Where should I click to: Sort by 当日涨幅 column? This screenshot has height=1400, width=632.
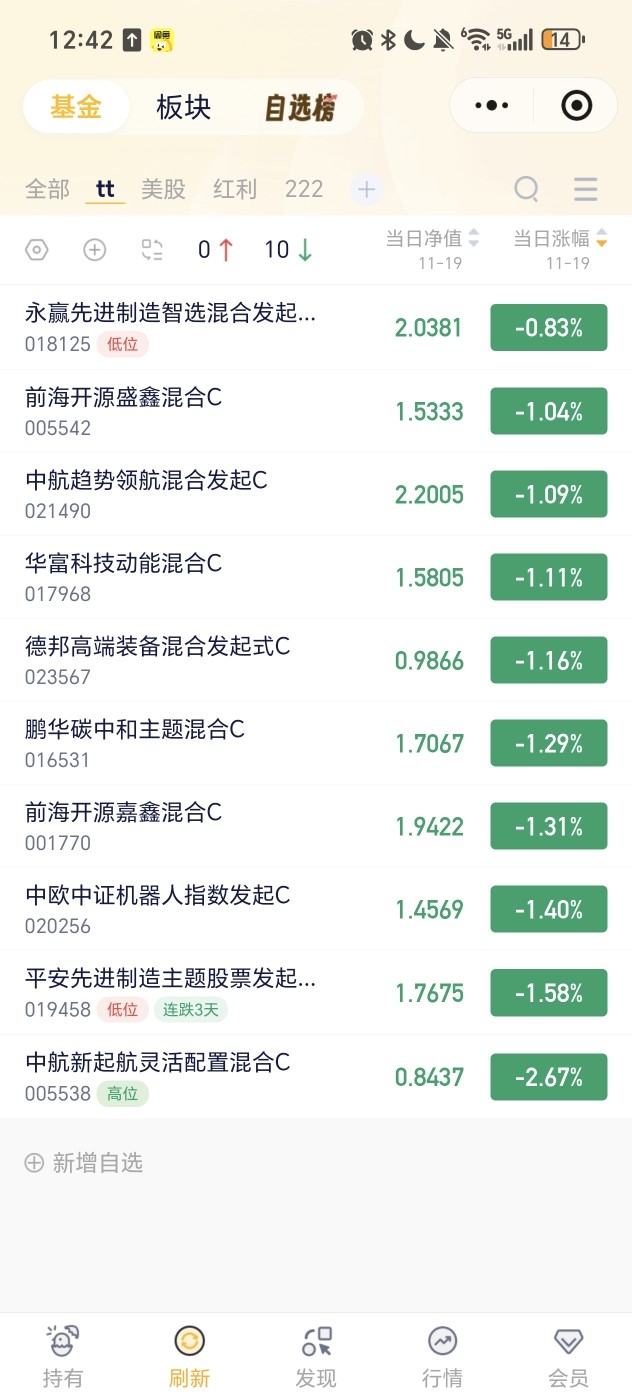coord(560,239)
